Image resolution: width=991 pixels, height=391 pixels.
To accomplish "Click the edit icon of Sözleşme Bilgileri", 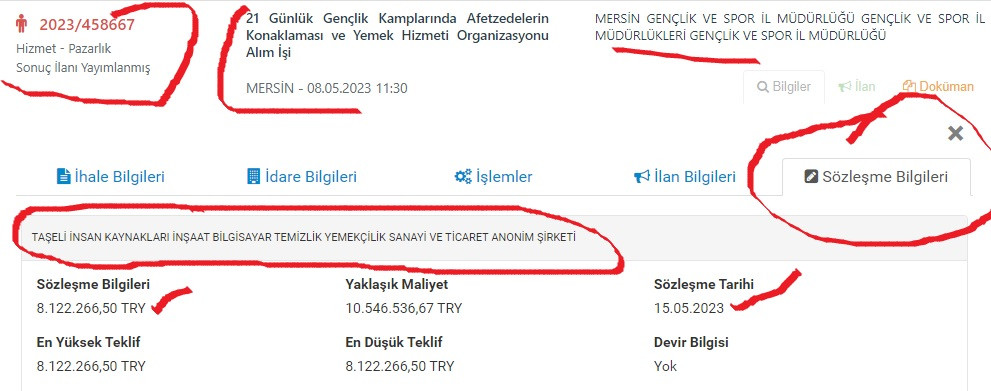I will tap(811, 177).
